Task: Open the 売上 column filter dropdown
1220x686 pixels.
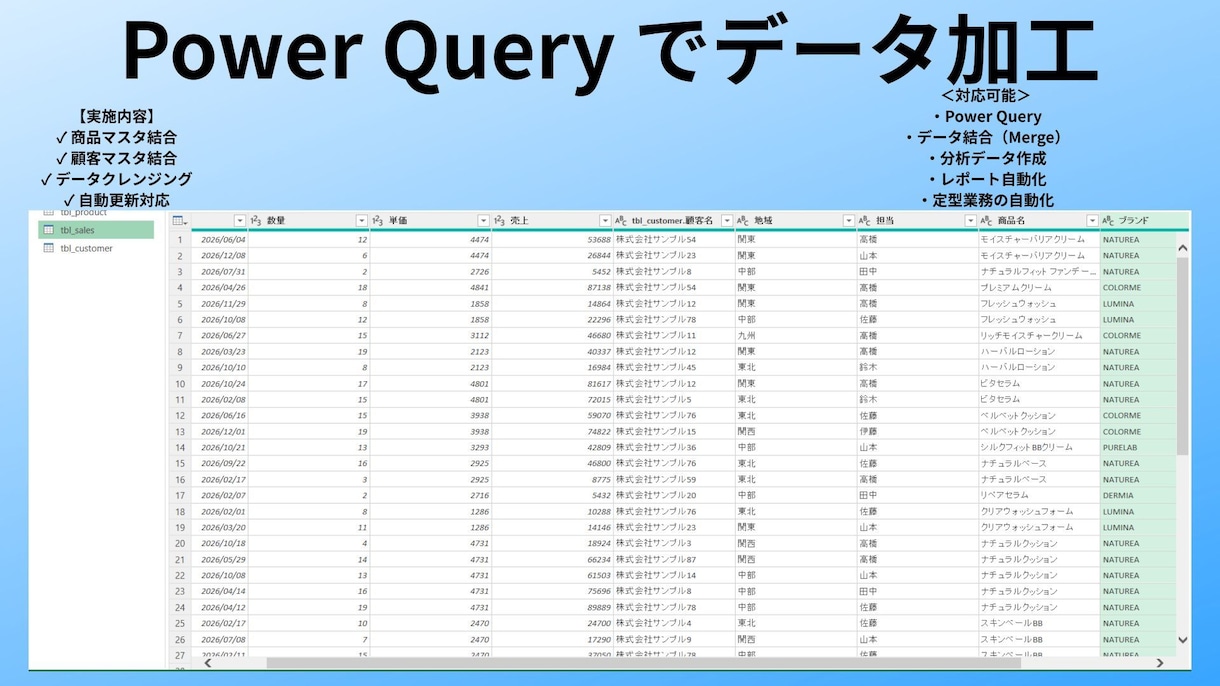Action: pos(605,220)
